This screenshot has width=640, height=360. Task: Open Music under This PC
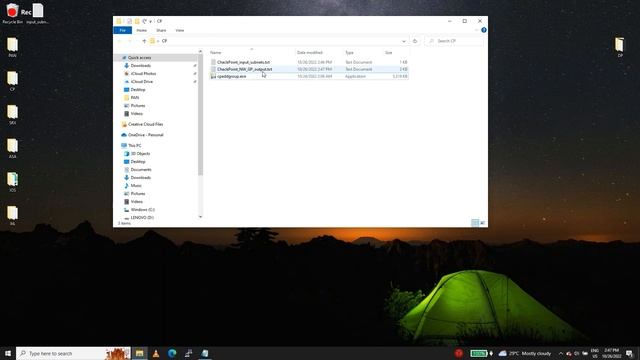coord(136,186)
